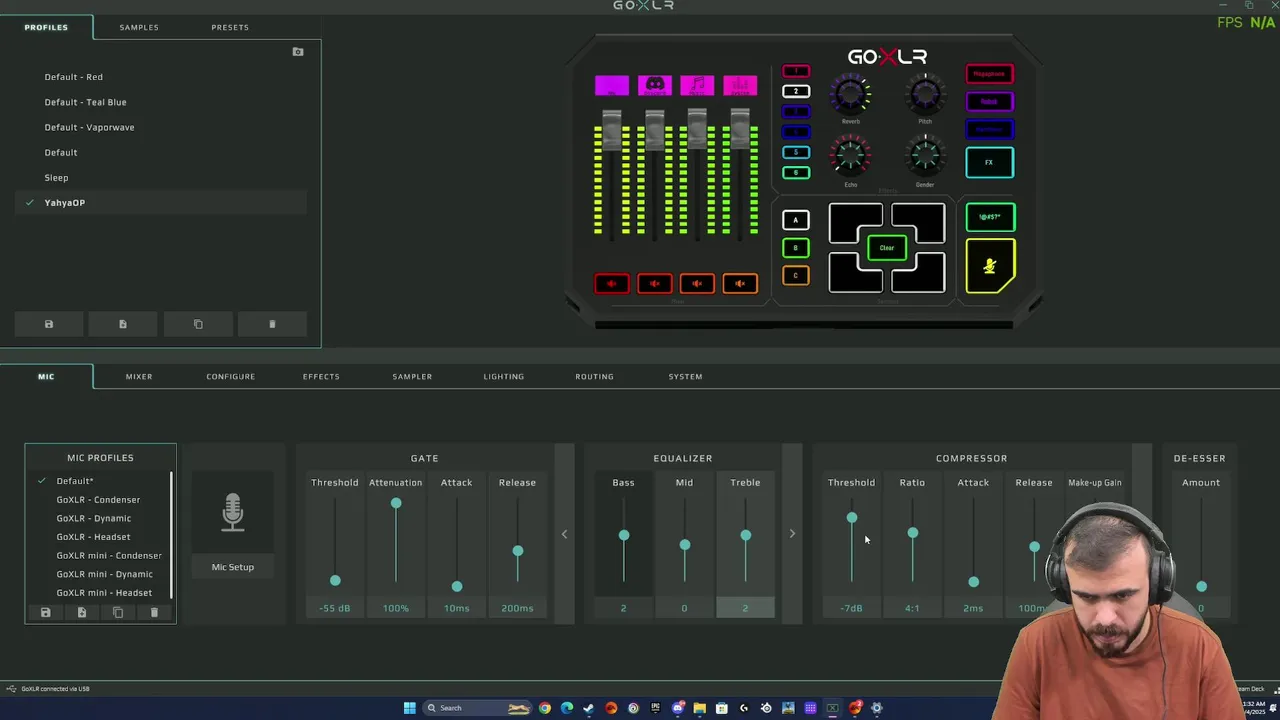Toggle the Robot effect button

tap(990, 102)
